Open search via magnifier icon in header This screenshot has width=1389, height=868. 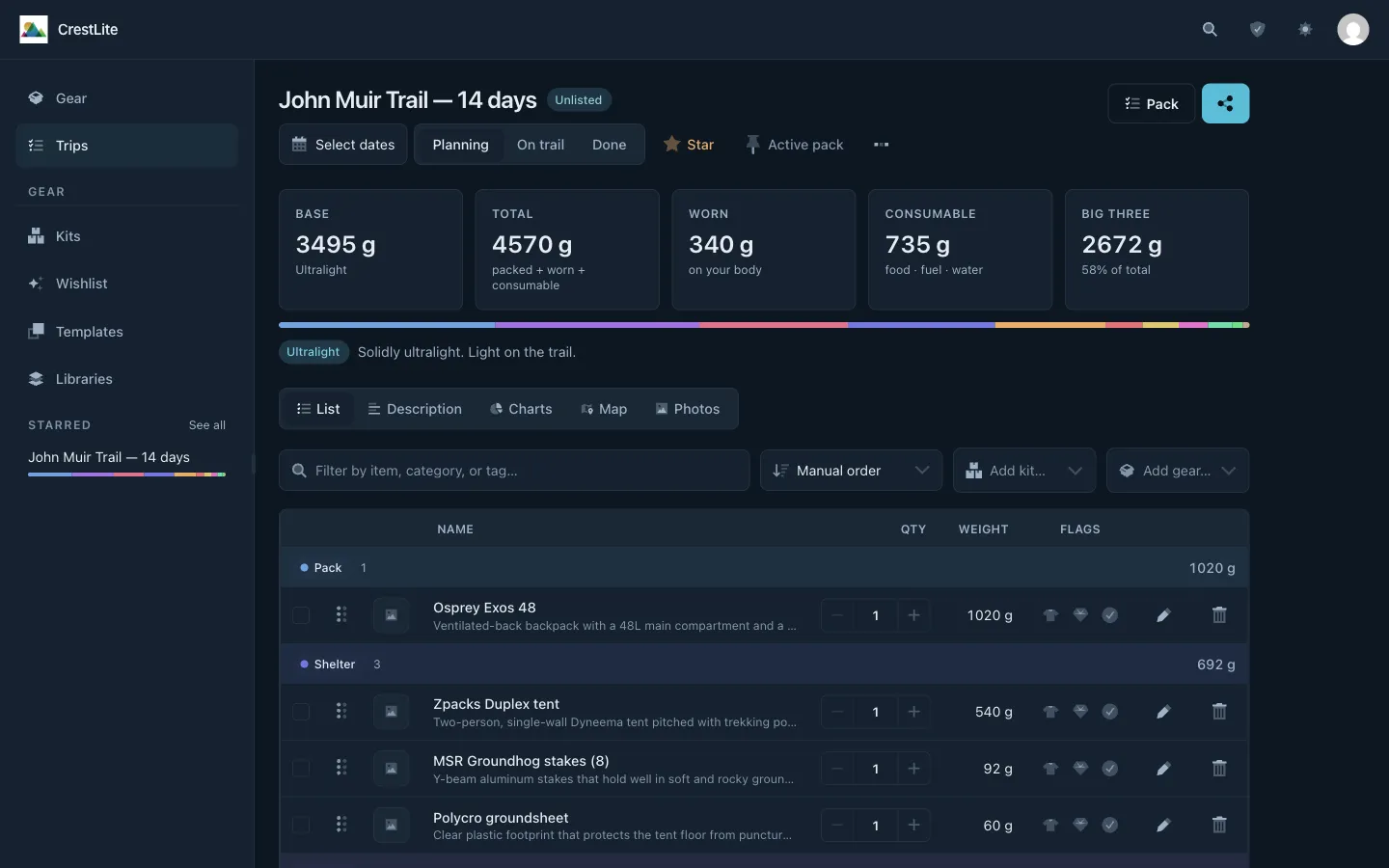1210,30
